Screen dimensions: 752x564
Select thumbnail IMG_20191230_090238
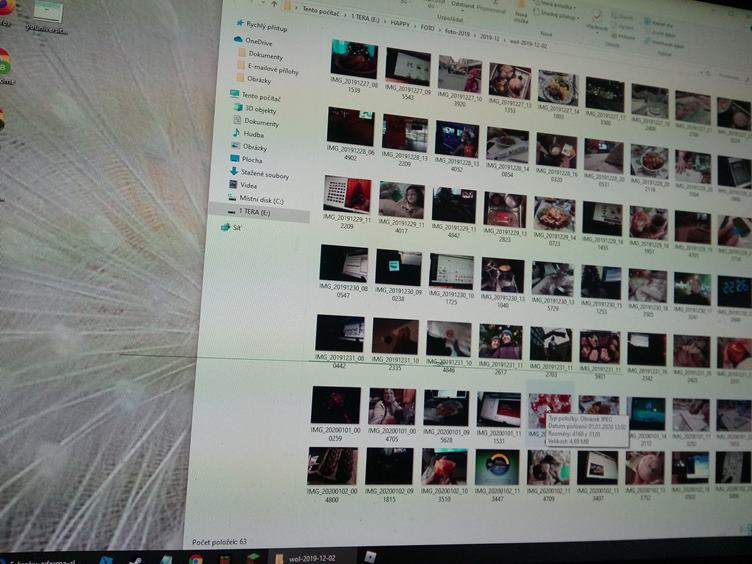398,275
